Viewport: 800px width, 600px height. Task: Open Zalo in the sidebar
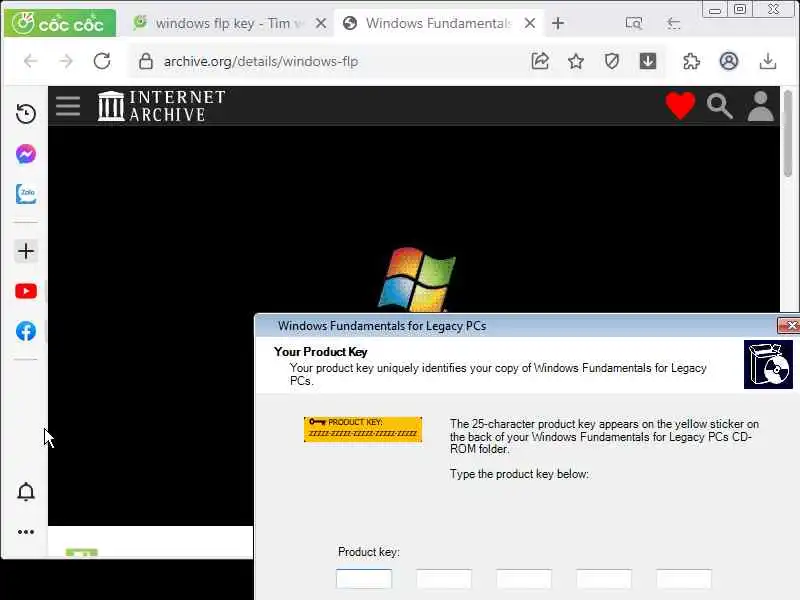26,194
